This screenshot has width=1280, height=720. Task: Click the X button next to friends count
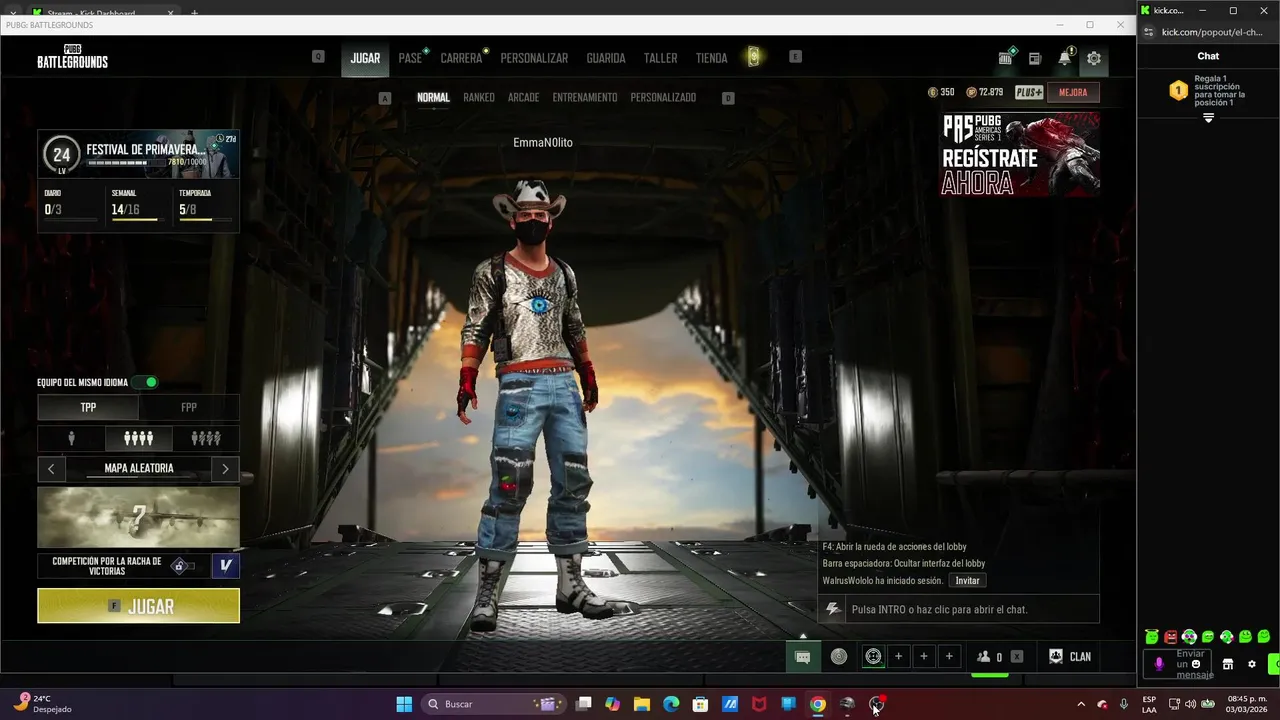click(x=1017, y=657)
